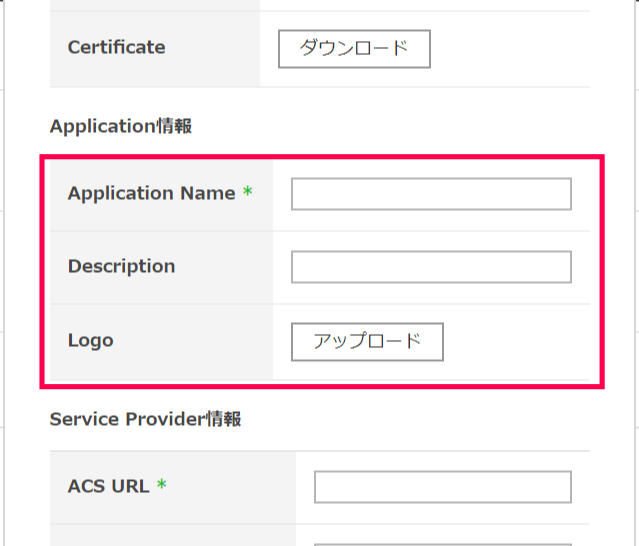Click the Application情報 section heading
This screenshot has width=639, height=546.
[120, 126]
